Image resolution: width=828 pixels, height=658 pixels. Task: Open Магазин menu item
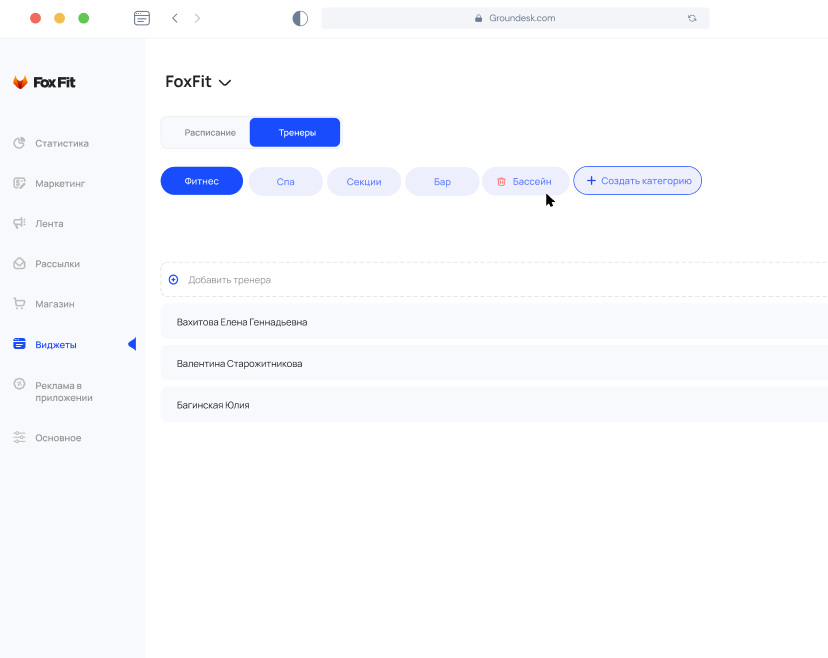[55, 304]
